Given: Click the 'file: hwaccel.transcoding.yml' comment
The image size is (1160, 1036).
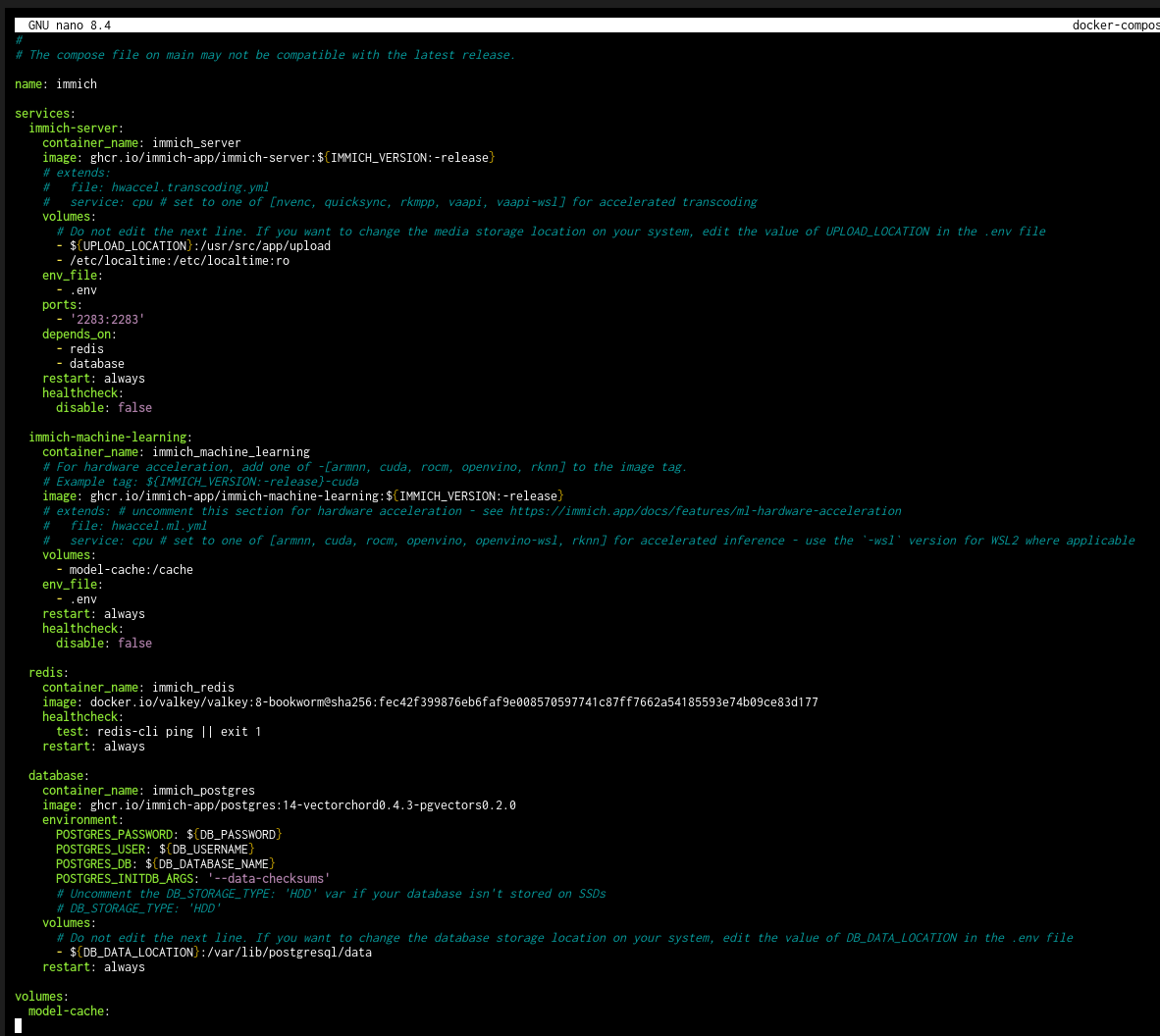Looking at the screenshot, I should (x=155, y=187).
